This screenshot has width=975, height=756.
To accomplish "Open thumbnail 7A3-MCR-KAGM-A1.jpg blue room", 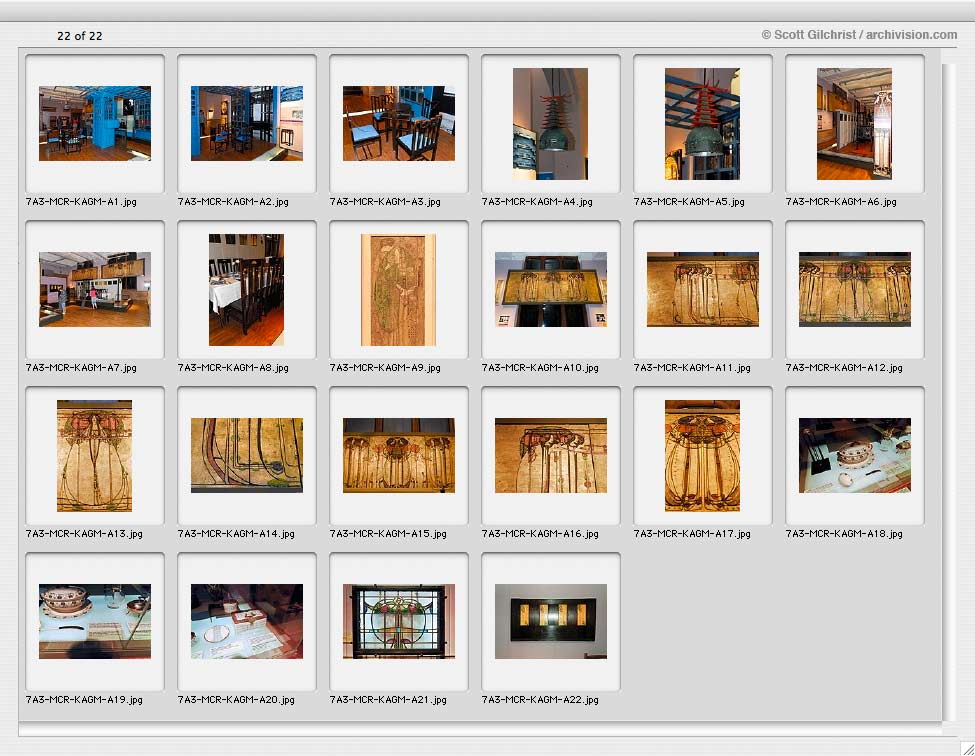I will pyautogui.click(x=95, y=123).
